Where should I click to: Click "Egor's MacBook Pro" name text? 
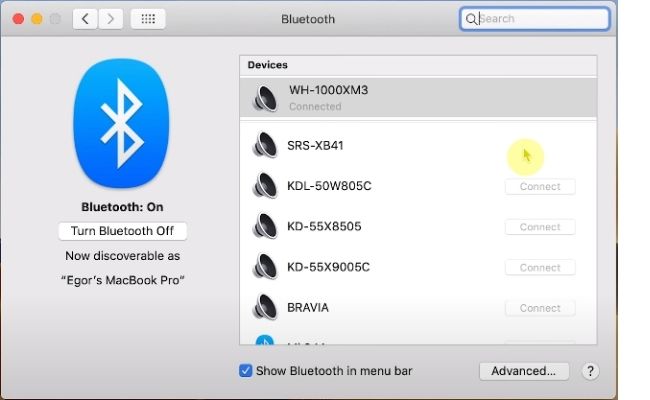(x=123, y=280)
